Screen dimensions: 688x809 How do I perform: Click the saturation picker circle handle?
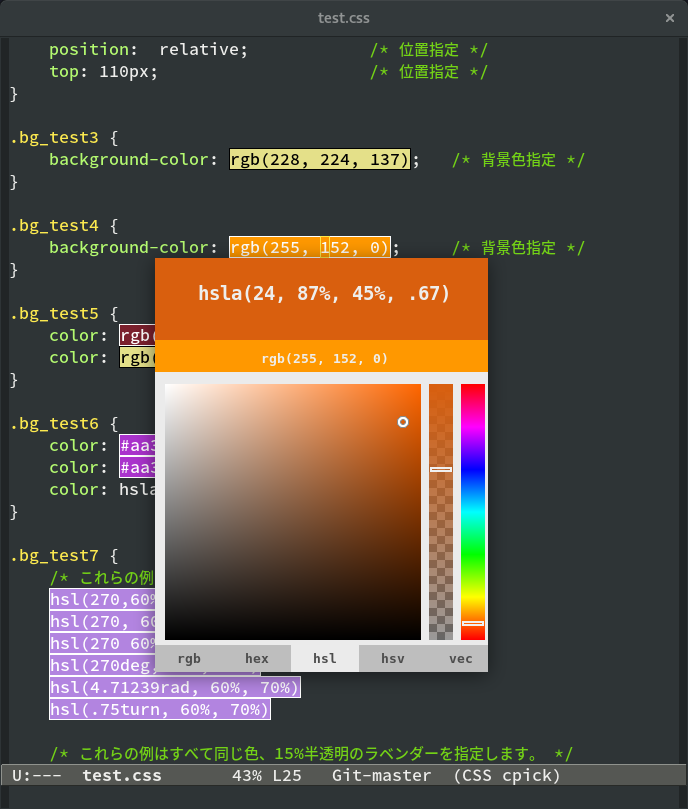403,422
